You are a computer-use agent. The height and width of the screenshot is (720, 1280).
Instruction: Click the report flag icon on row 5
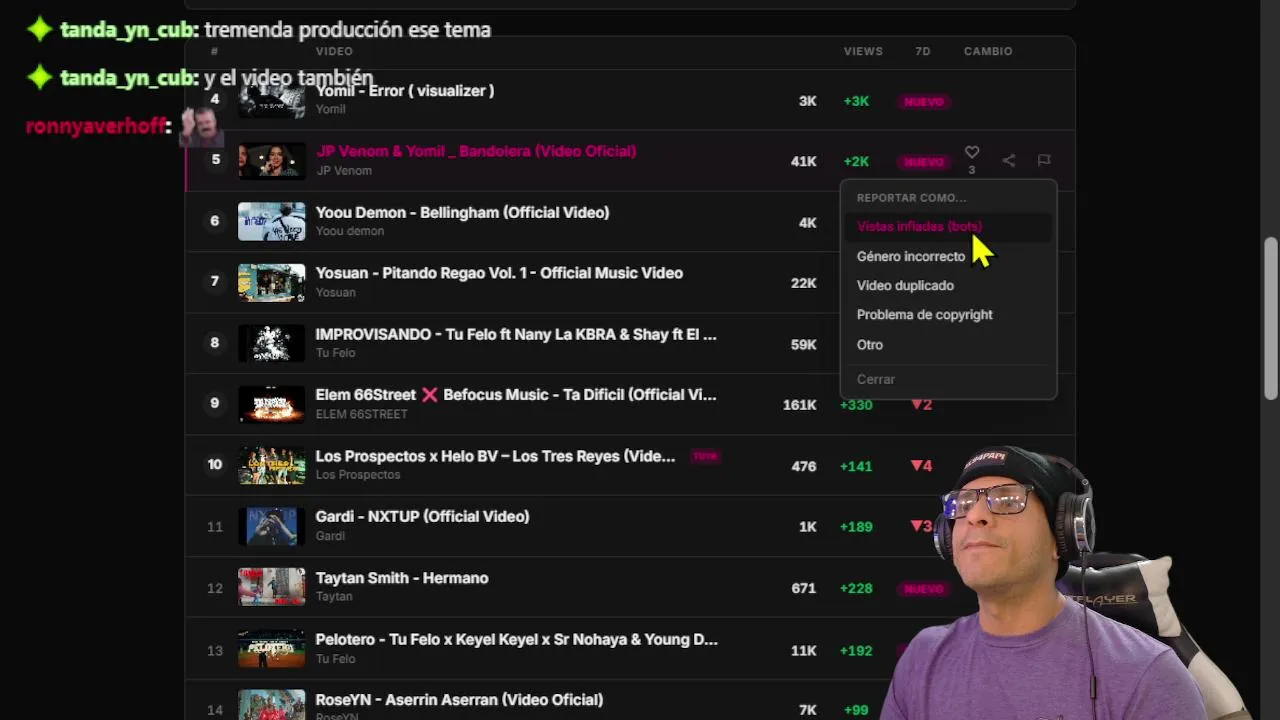tap(1043, 160)
